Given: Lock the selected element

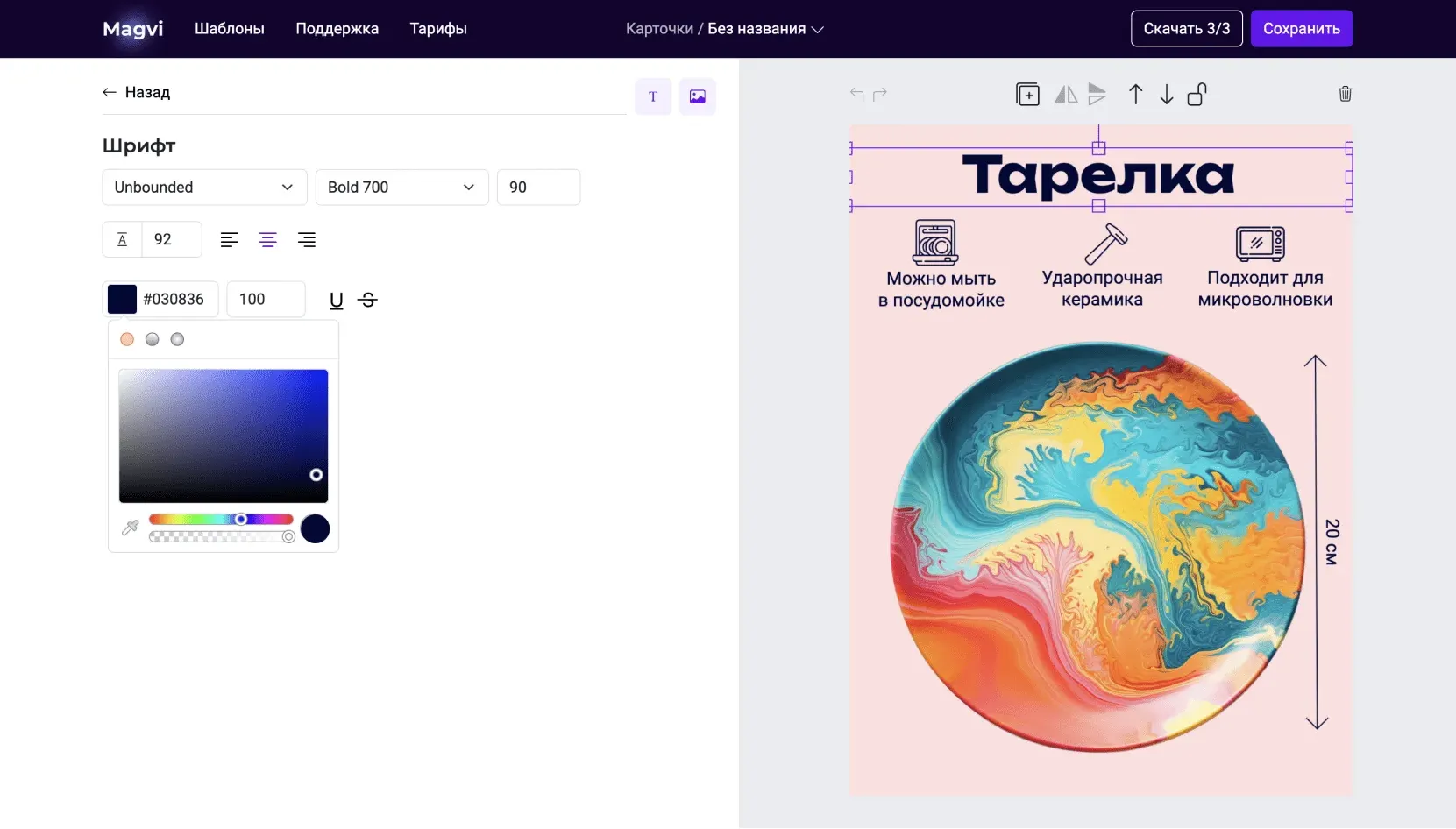Looking at the screenshot, I should click(1197, 95).
